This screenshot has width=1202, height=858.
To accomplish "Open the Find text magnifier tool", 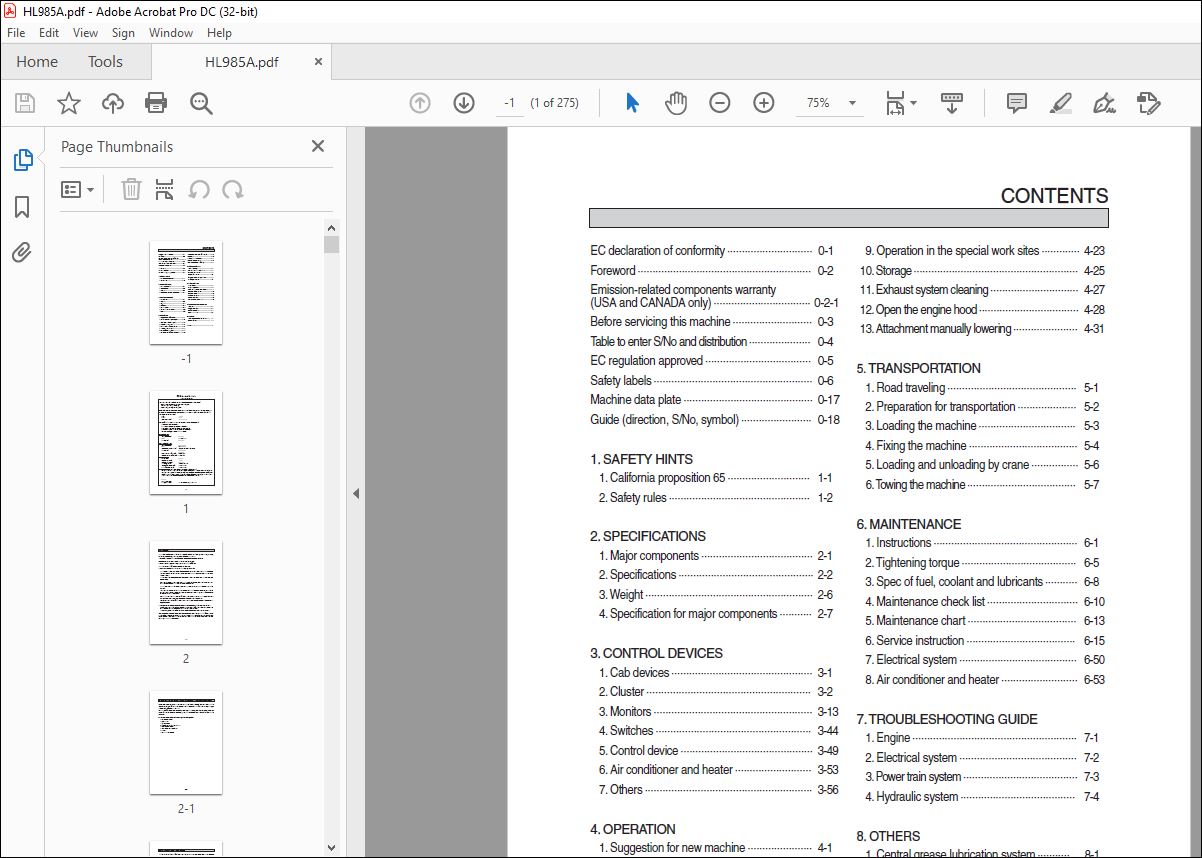I will click(x=201, y=103).
